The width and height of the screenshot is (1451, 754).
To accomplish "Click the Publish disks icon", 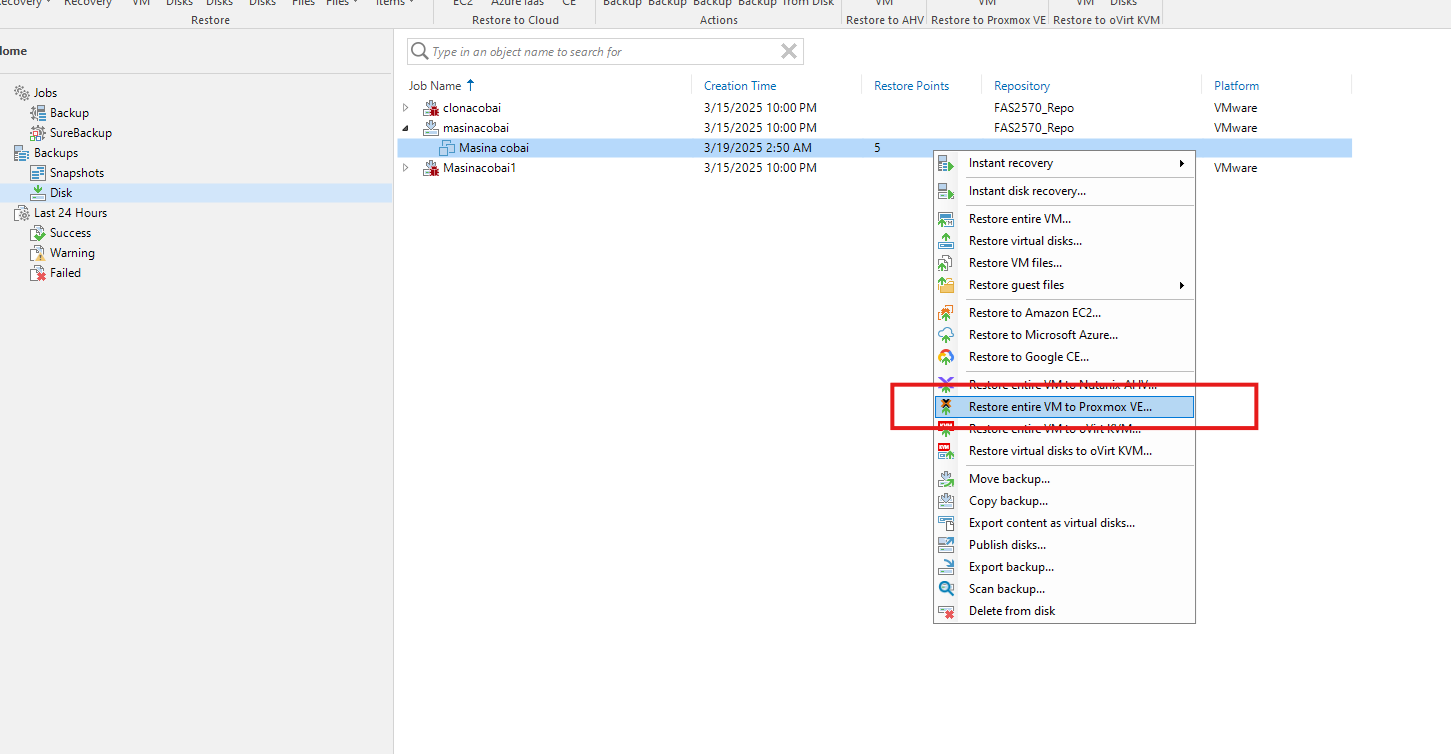I will coord(946,545).
